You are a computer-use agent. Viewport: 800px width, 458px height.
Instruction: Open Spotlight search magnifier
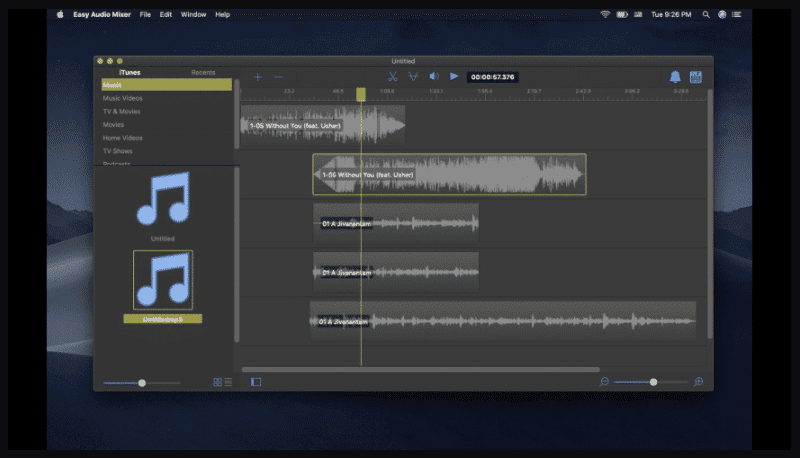[706, 14]
